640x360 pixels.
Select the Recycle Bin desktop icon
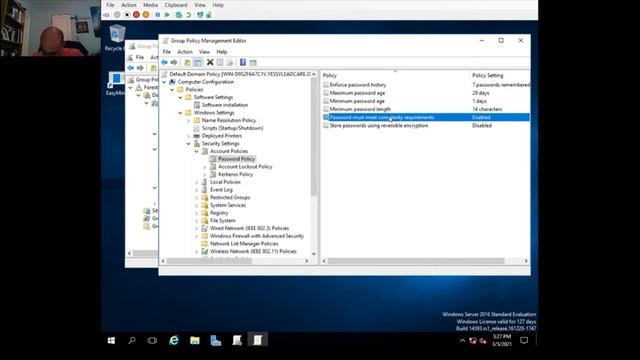pyautogui.click(x=117, y=38)
